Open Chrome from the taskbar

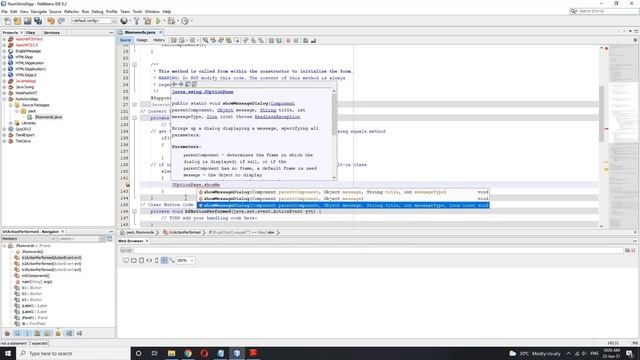188,353
